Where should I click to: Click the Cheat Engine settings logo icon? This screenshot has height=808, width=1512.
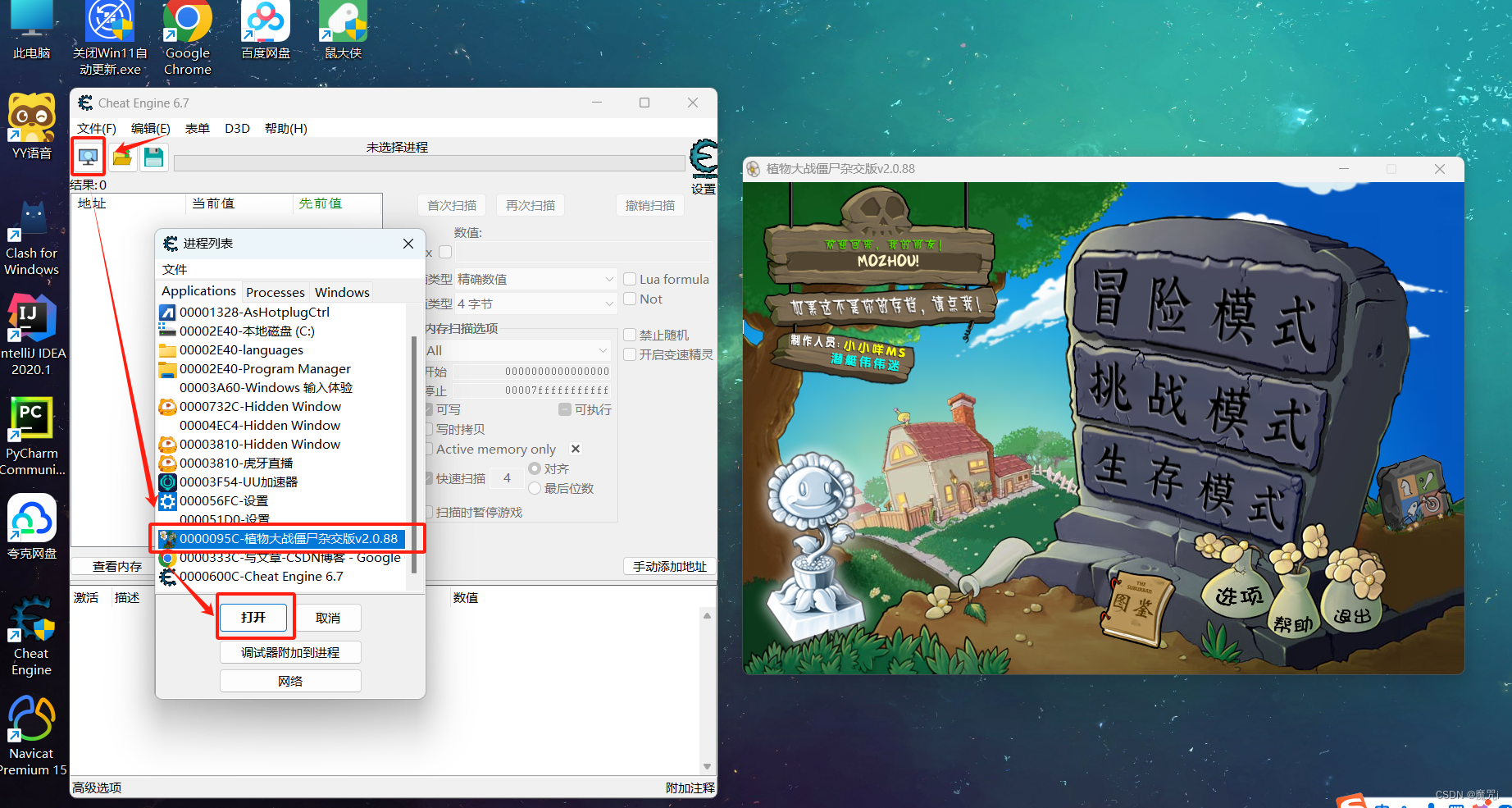(704, 159)
